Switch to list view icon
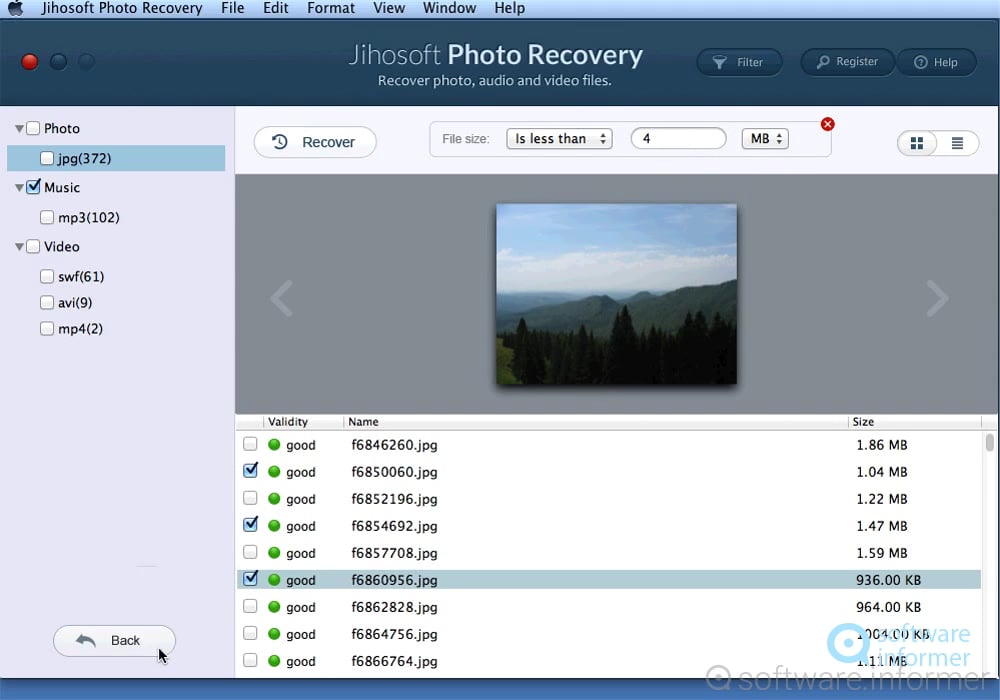Image resolution: width=1000 pixels, height=700 pixels. point(957,143)
